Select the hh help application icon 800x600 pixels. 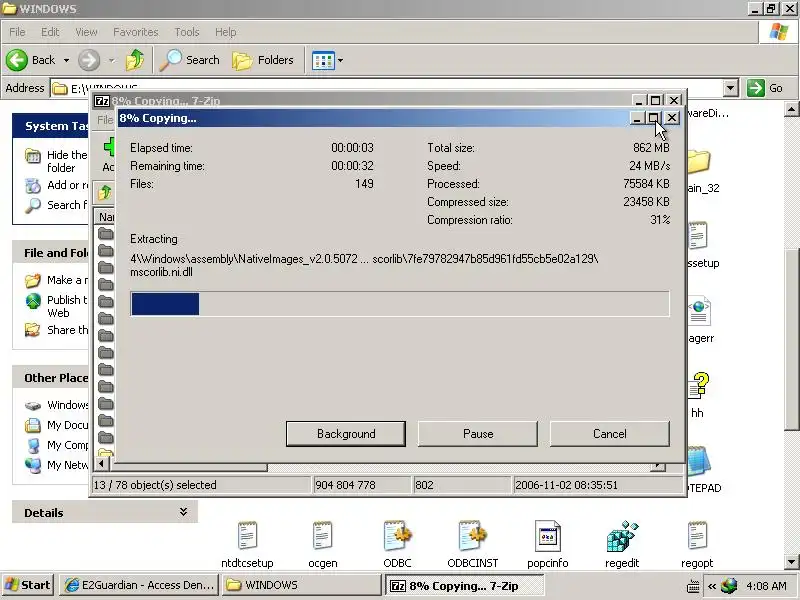698,395
